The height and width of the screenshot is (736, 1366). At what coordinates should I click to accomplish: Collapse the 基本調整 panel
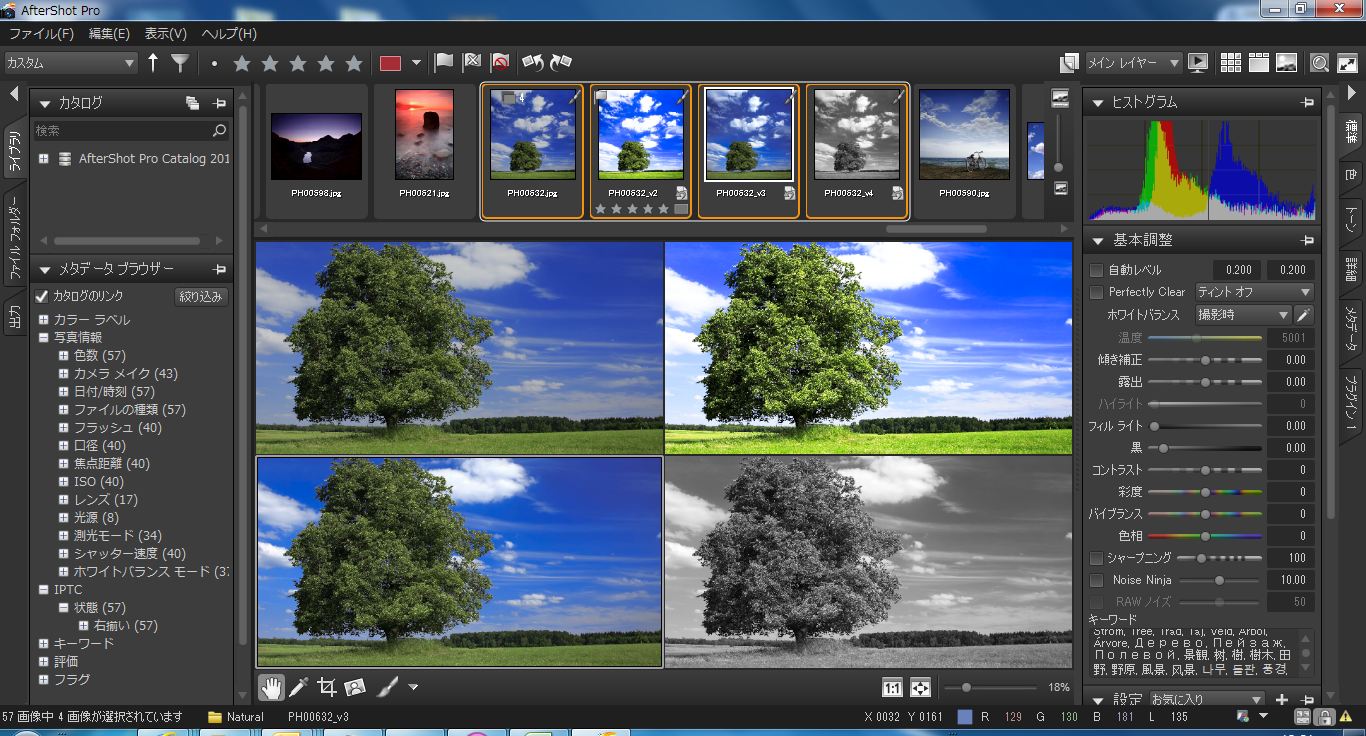[1097, 241]
